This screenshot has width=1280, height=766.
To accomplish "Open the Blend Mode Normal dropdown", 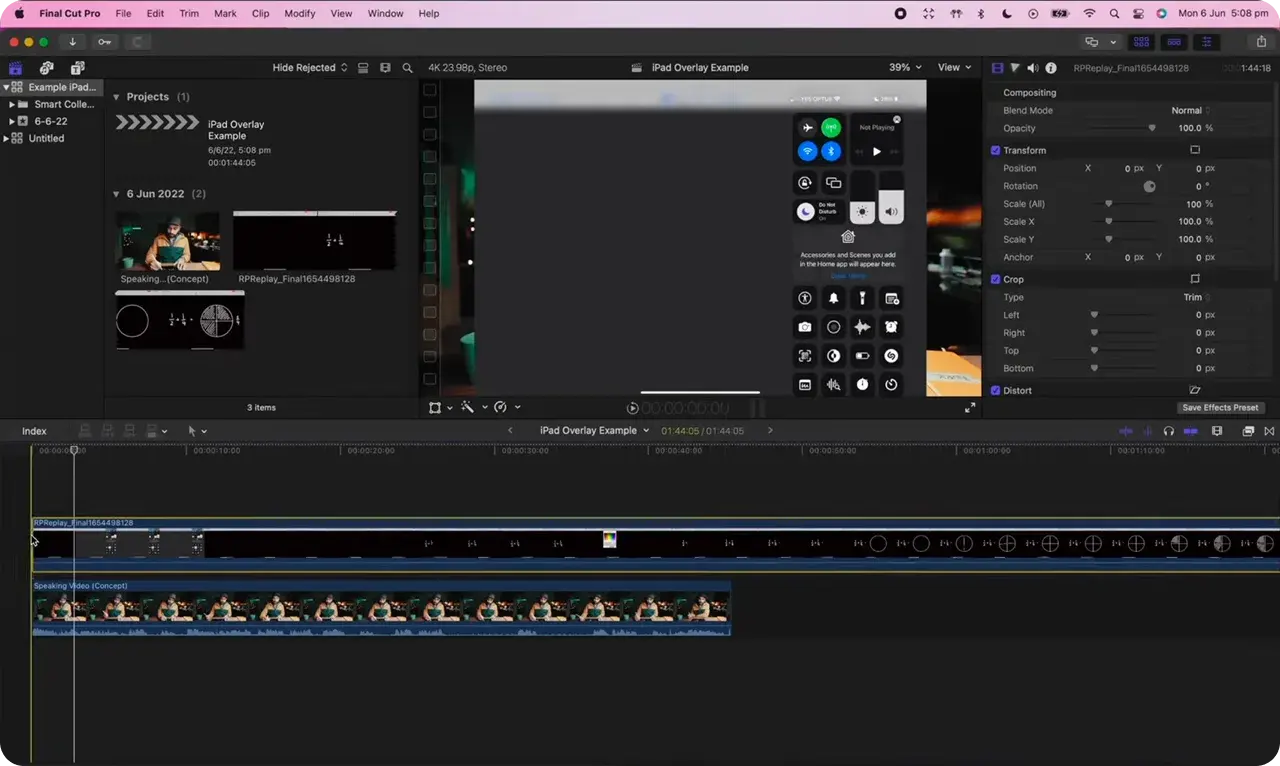I will click(x=1191, y=111).
